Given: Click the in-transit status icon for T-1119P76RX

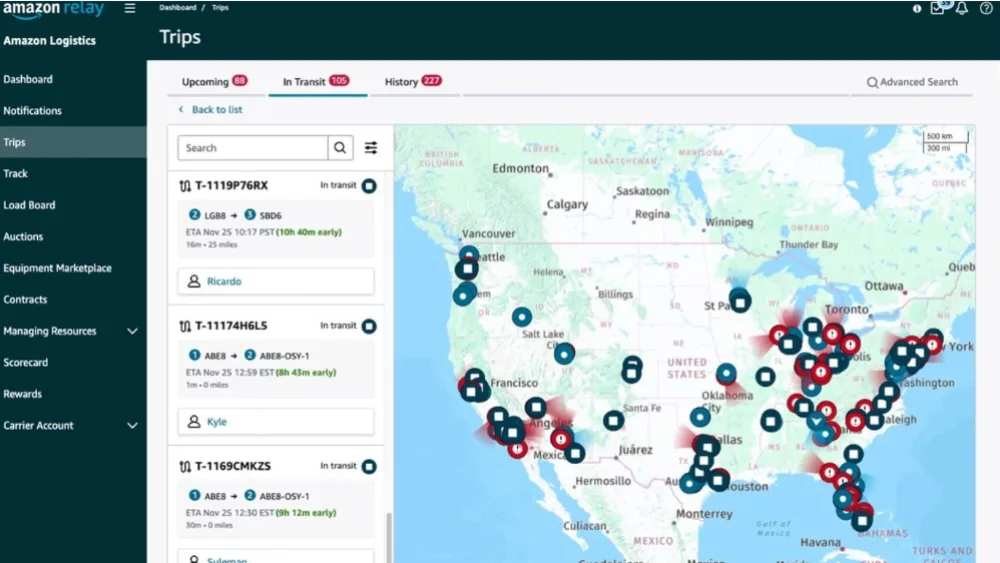Looking at the screenshot, I should coord(369,186).
